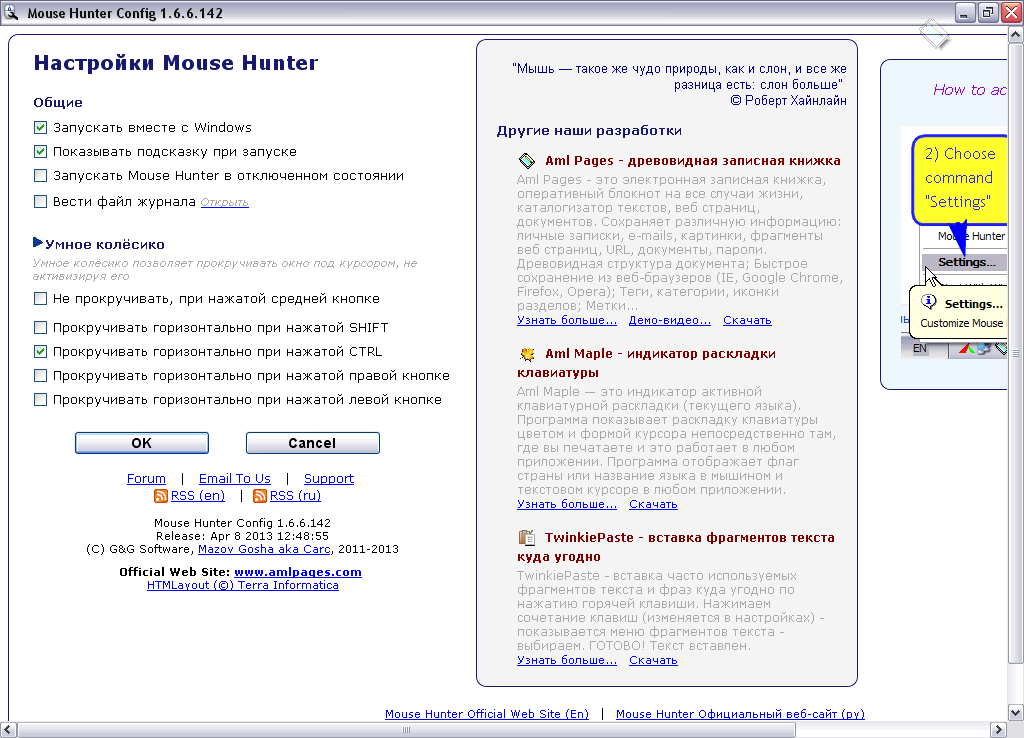Image resolution: width=1024 pixels, height=738 pixels.
Task: Click TwinkiePaste 'Узнать больше...' link
Action: click(x=567, y=660)
